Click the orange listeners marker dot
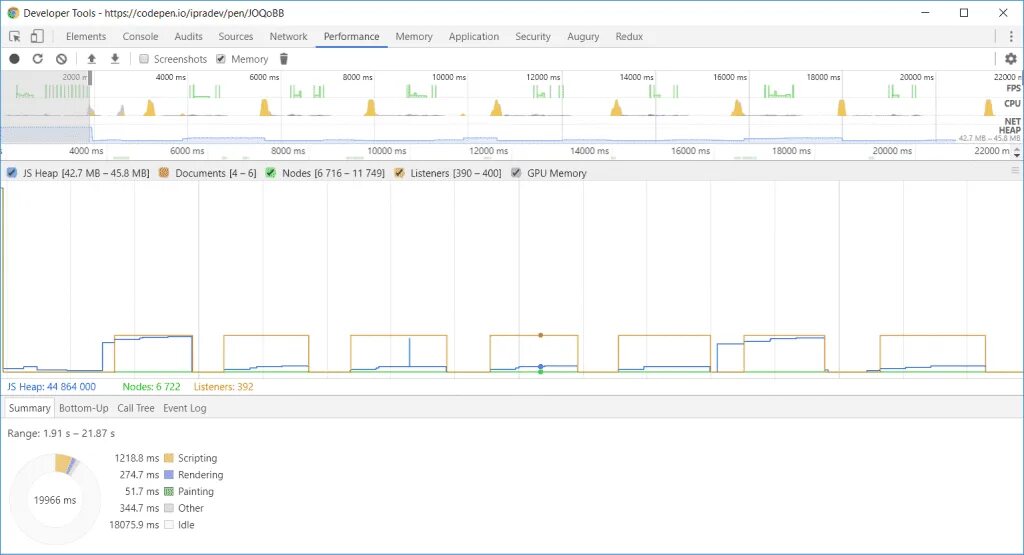1024x555 pixels. pyautogui.click(x=541, y=335)
